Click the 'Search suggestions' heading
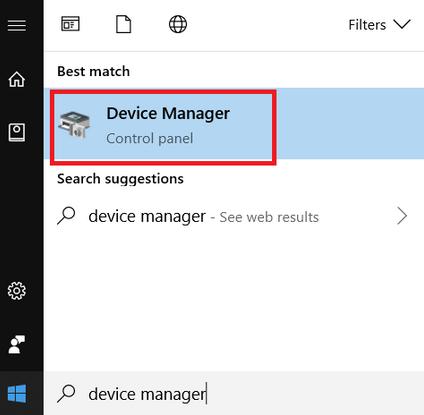The image size is (424, 415). [x=120, y=179]
